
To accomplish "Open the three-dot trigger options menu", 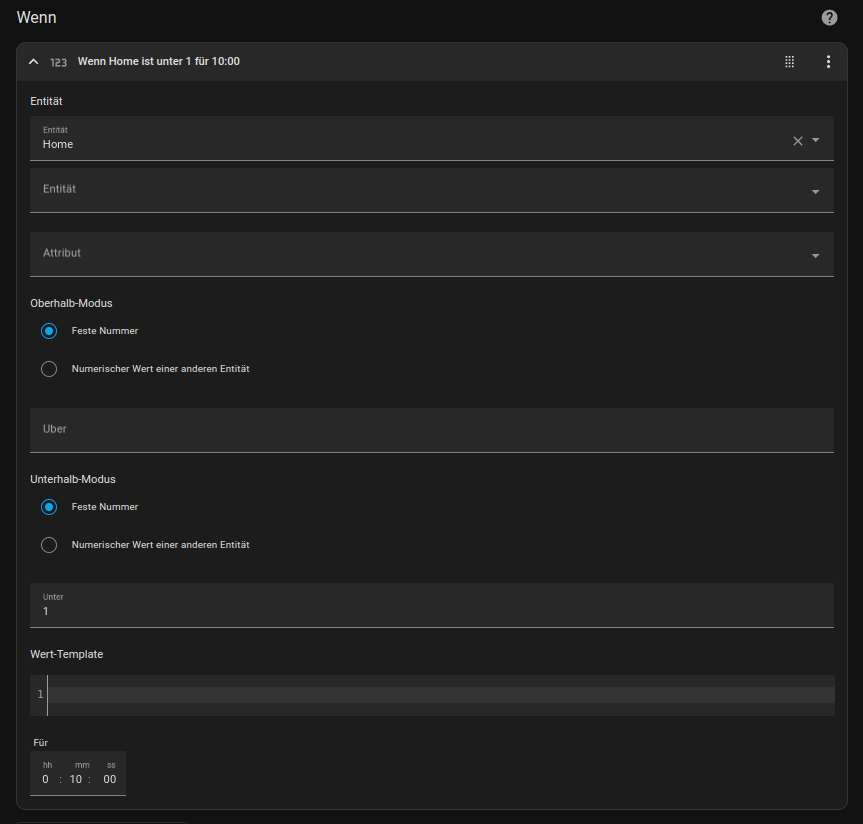I will [x=828, y=62].
